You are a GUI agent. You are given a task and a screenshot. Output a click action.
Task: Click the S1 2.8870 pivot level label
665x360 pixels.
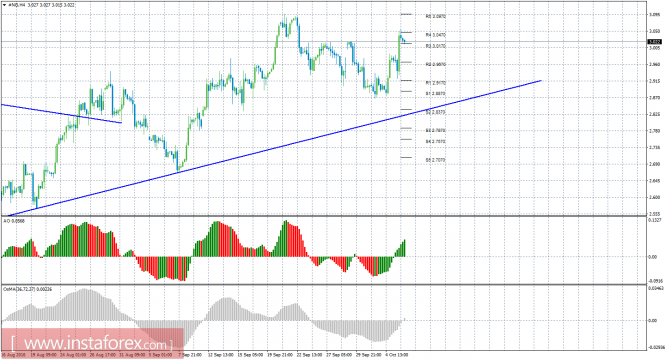(x=436, y=94)
